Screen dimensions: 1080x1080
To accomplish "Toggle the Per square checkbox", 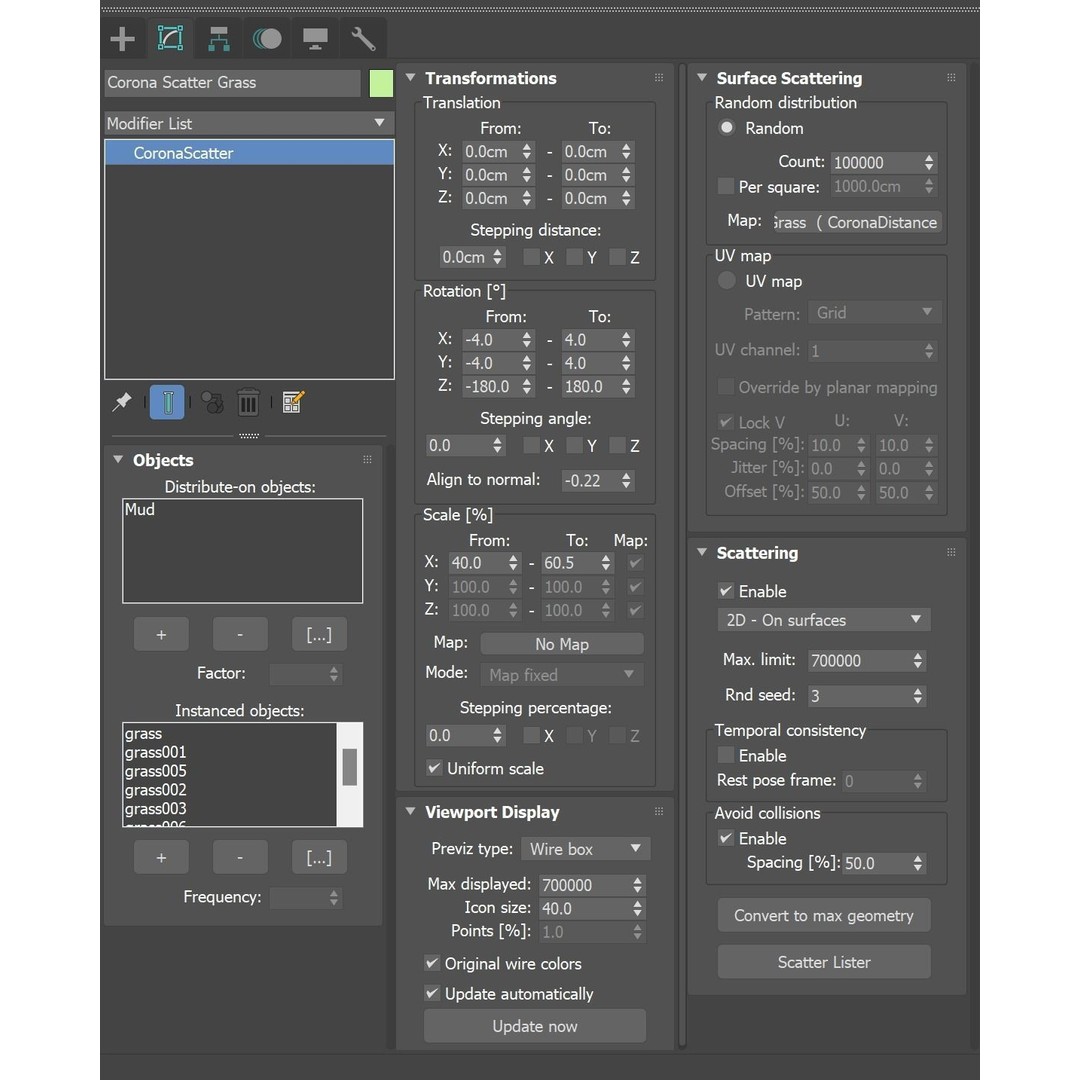I will point(725,186).
